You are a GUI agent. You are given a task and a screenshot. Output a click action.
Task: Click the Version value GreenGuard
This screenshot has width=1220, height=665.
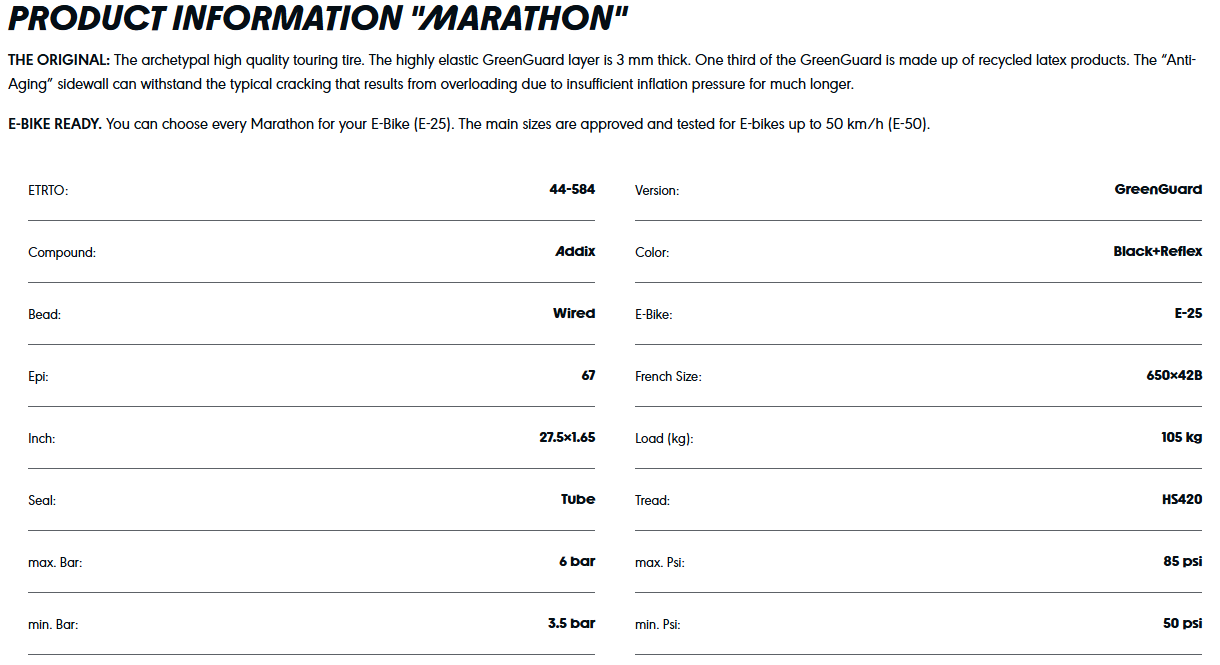coord(1158,189)
